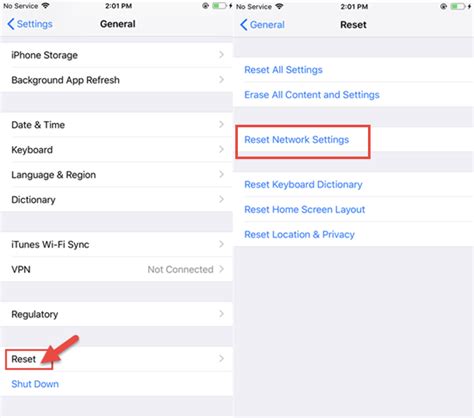
Task: Tap the Wi-Fi icon in right status bar
Action: pos(279,6)
